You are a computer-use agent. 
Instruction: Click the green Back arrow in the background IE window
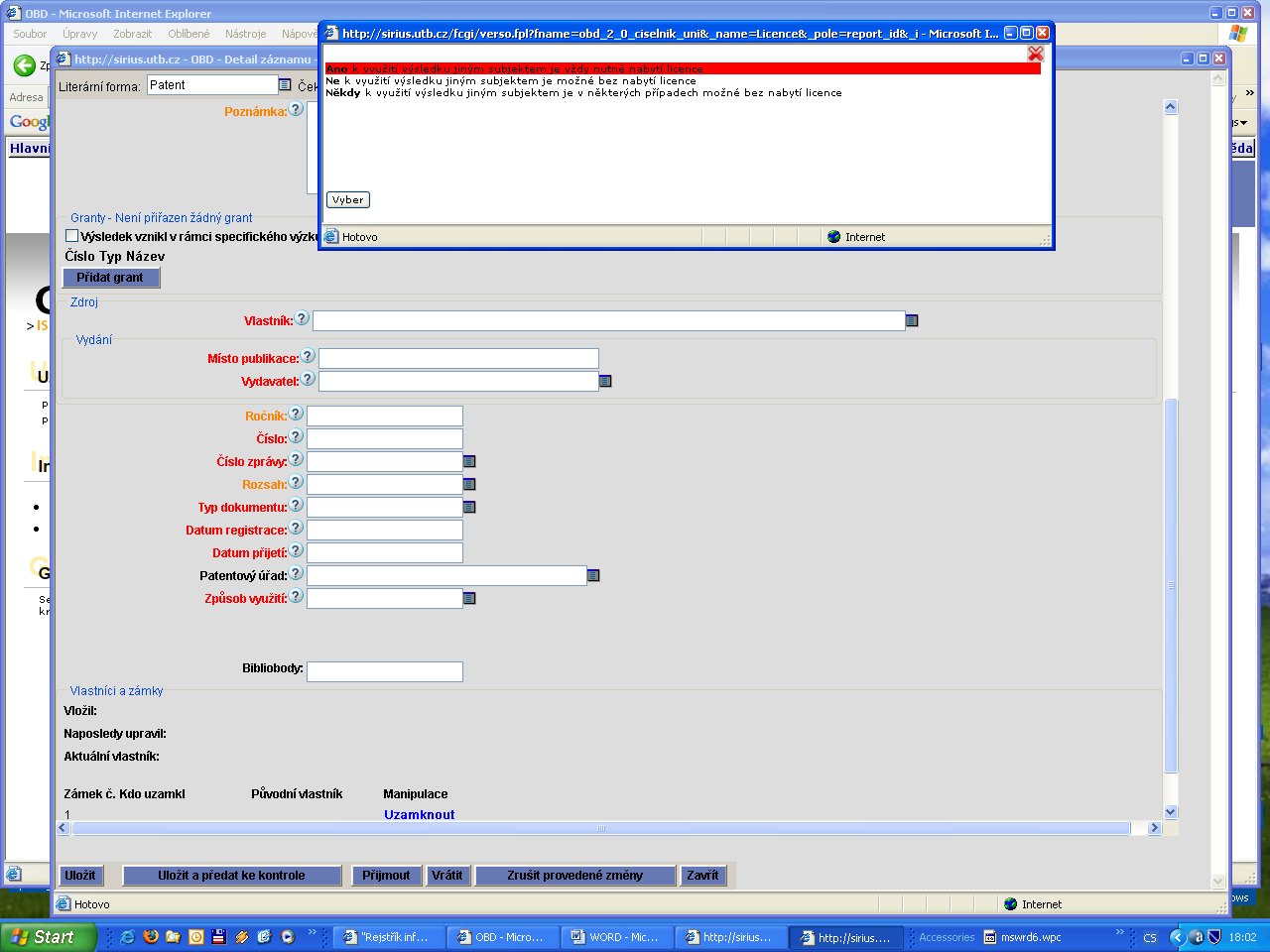coord(24,65)
